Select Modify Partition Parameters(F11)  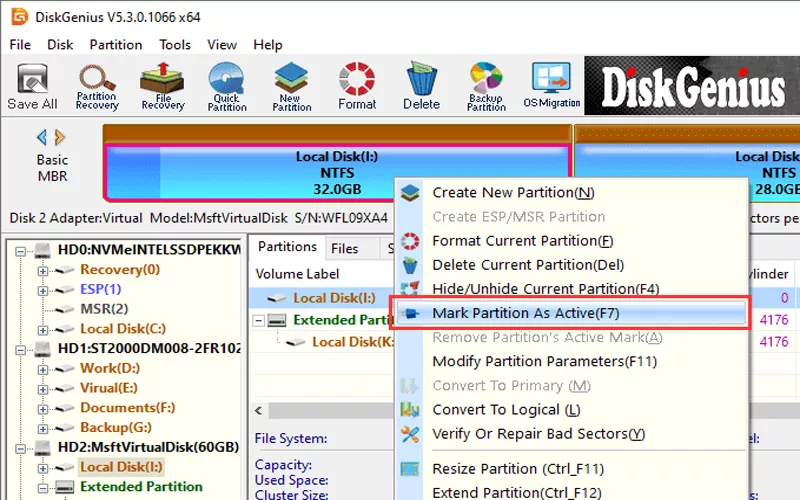[x=570, y=362]
